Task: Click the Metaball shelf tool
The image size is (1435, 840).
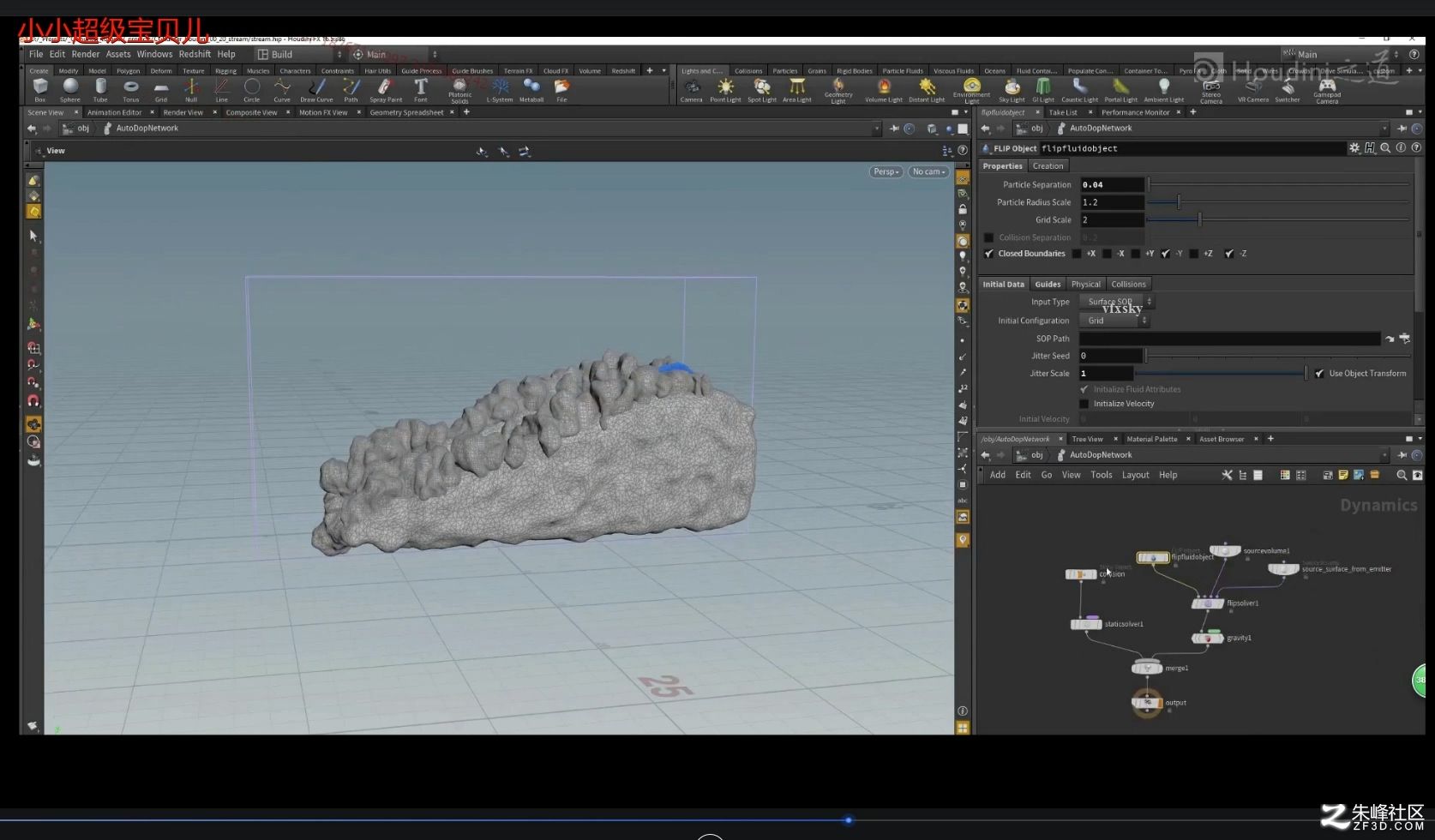Action: (x=531, y=89)
